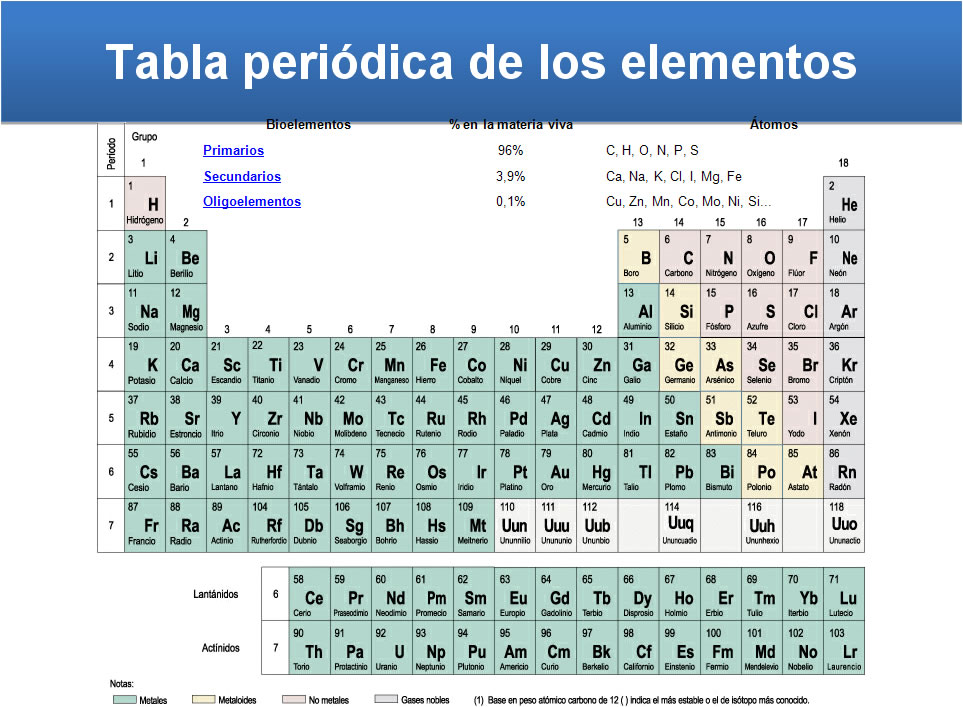Click the Tabla periódica de los elementos title
The height and width of the screenshot is (707, 963).
coord(481,62)
